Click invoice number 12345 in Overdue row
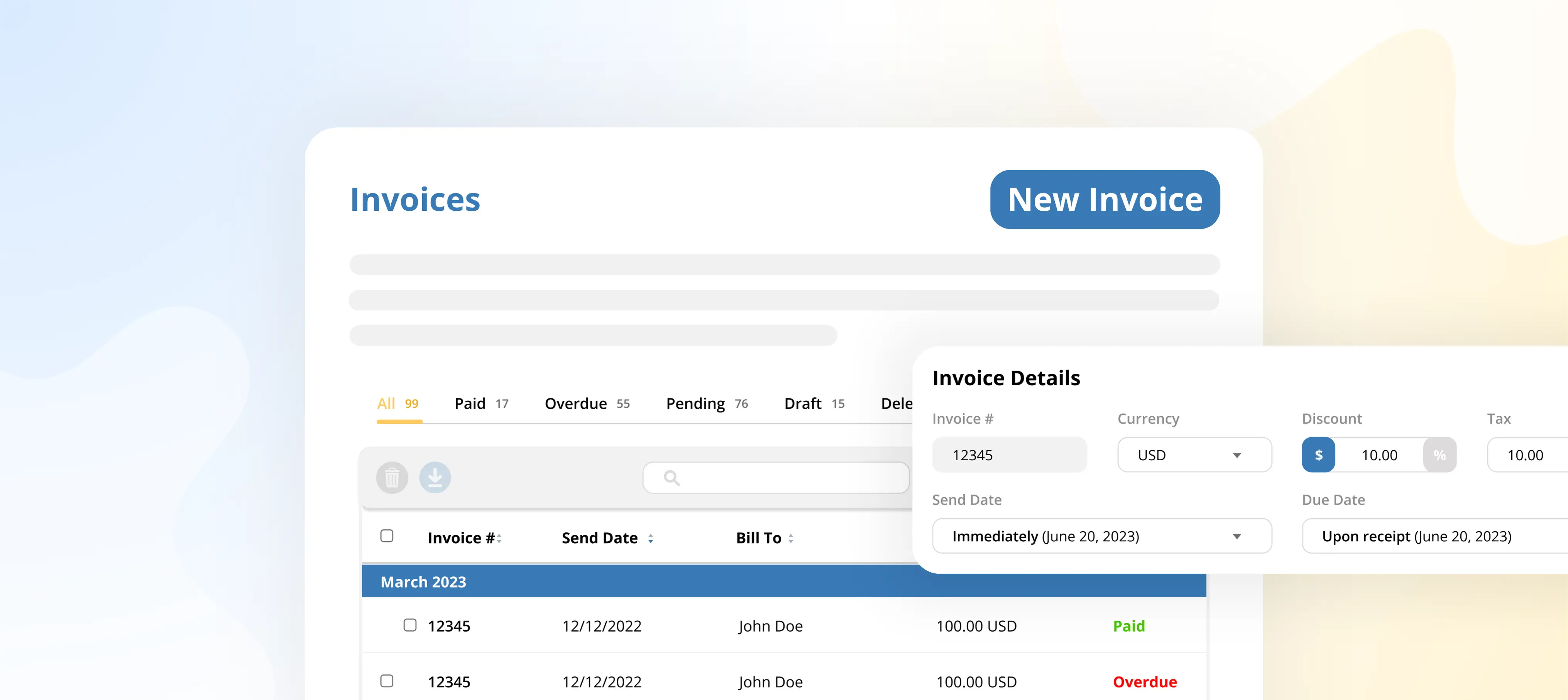 click(x=448, y=682)
